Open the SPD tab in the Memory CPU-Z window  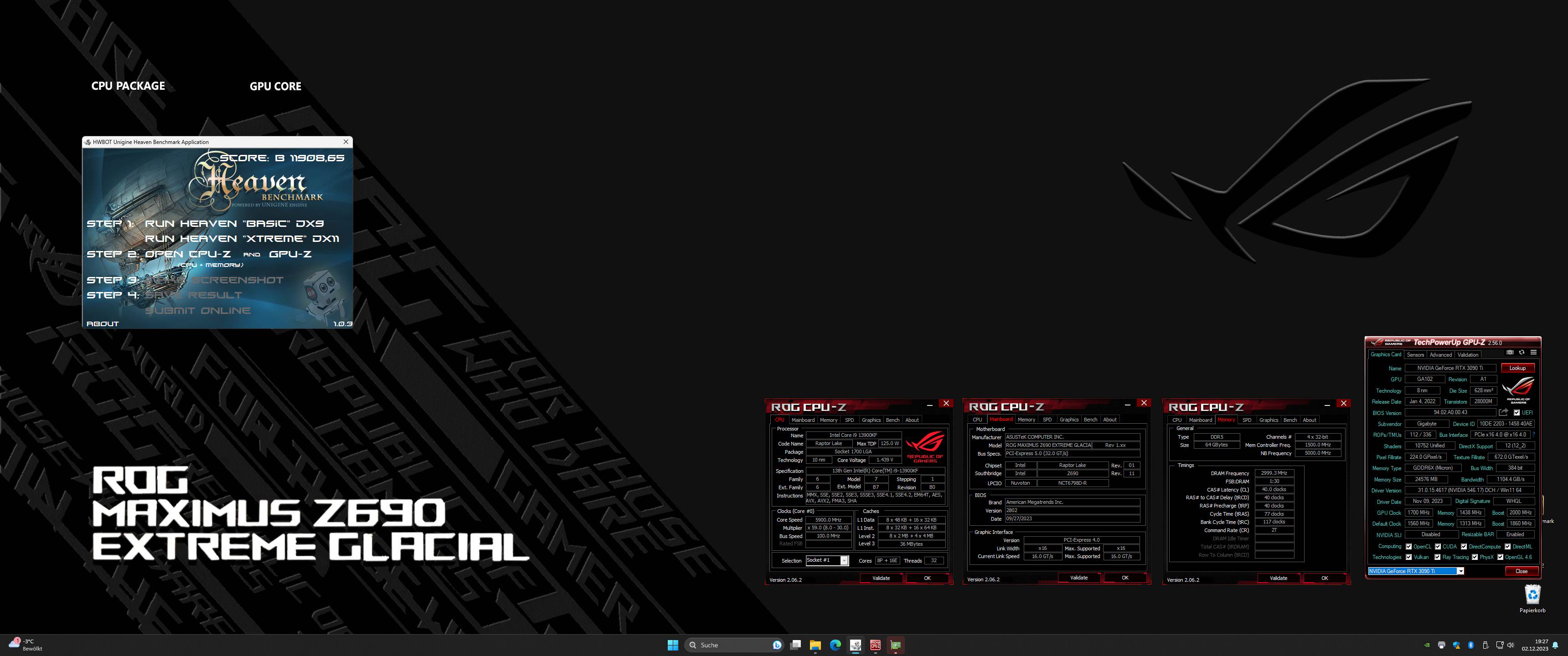pos(1247,420)
